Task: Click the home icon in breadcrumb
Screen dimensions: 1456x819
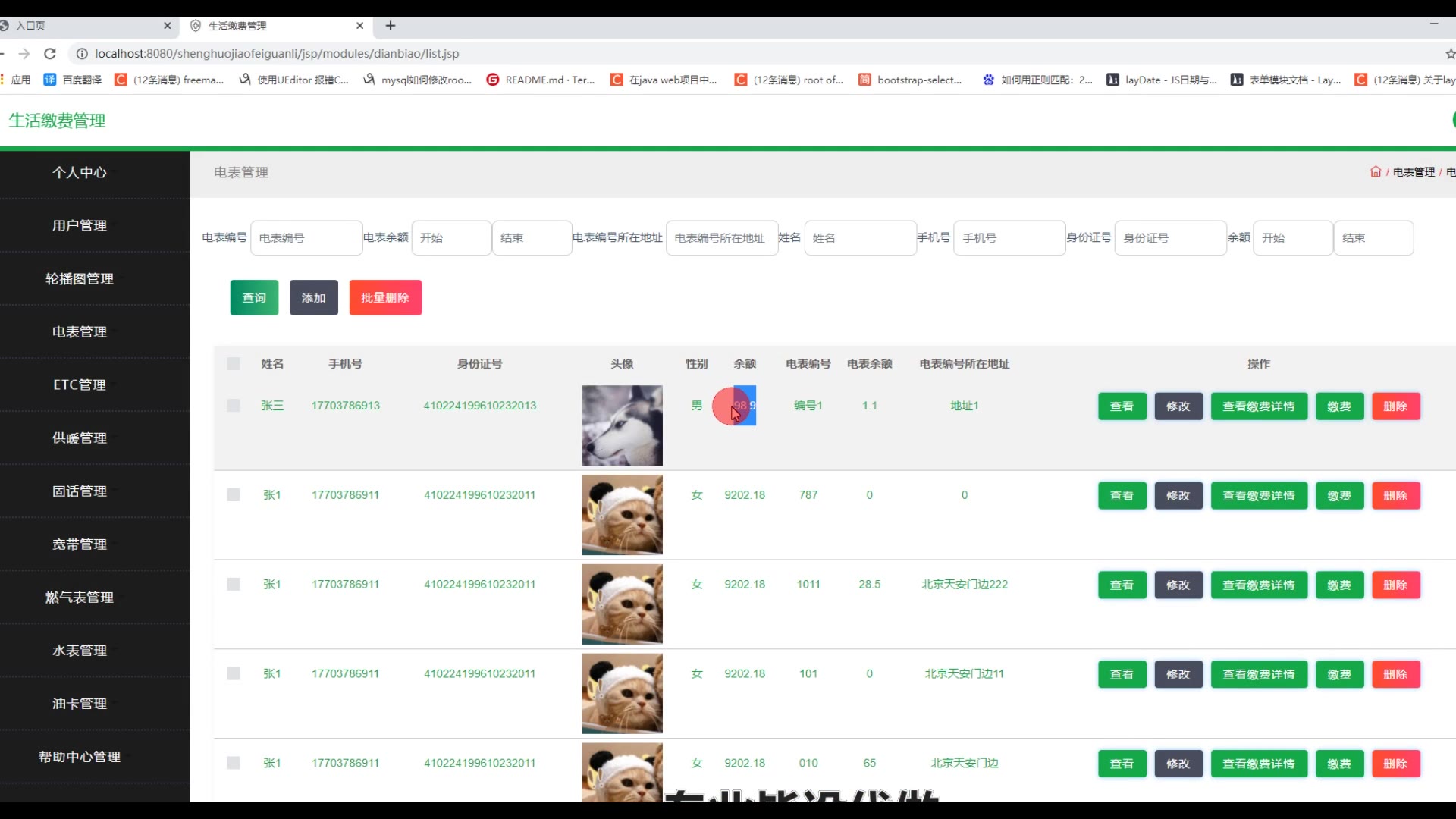Action: pos(1376,172)
